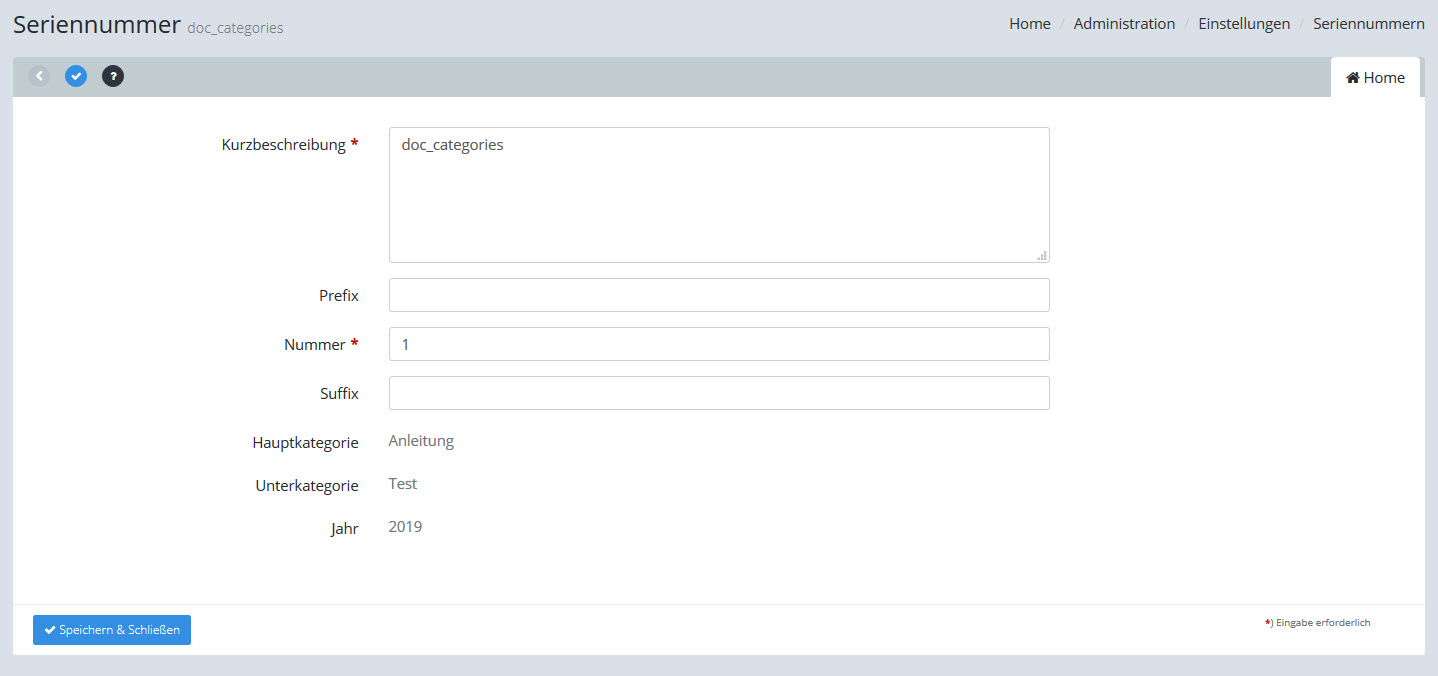This screenshot has width=1438, height=676.
Task: Click the Kurzbeschreibung field label
Action: pyautogui.click(x=283, y=145)
